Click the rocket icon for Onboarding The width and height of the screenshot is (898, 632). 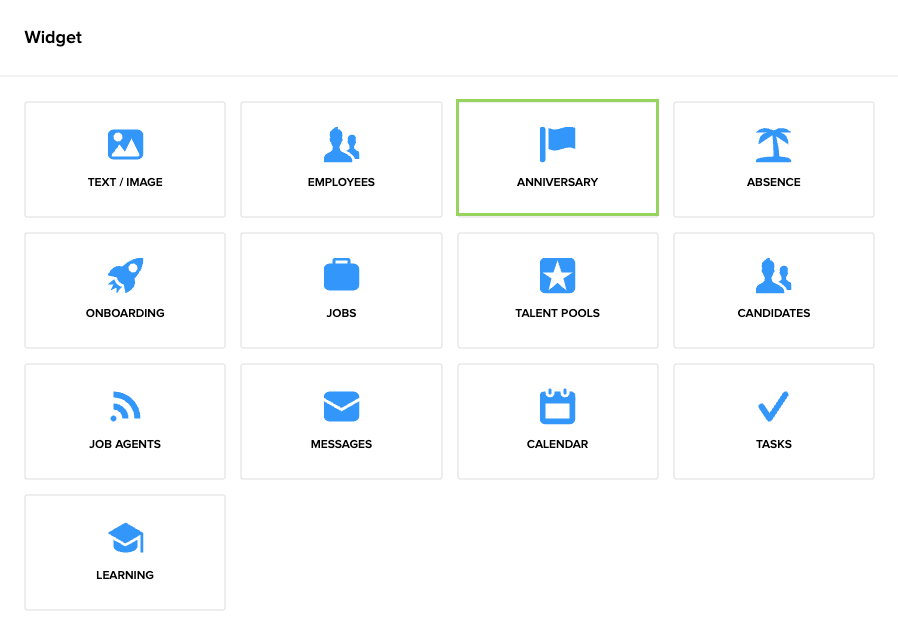[x=125, y=275]
